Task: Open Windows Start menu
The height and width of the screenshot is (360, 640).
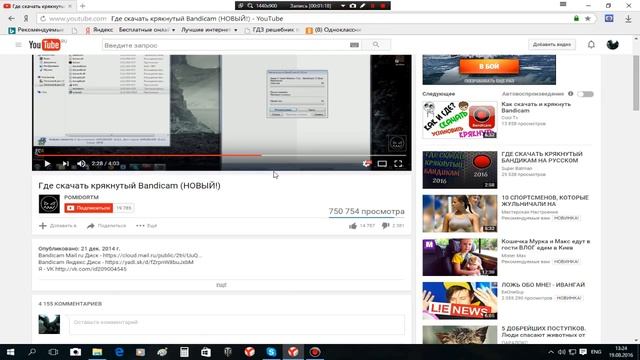Action: pos(11,352)
